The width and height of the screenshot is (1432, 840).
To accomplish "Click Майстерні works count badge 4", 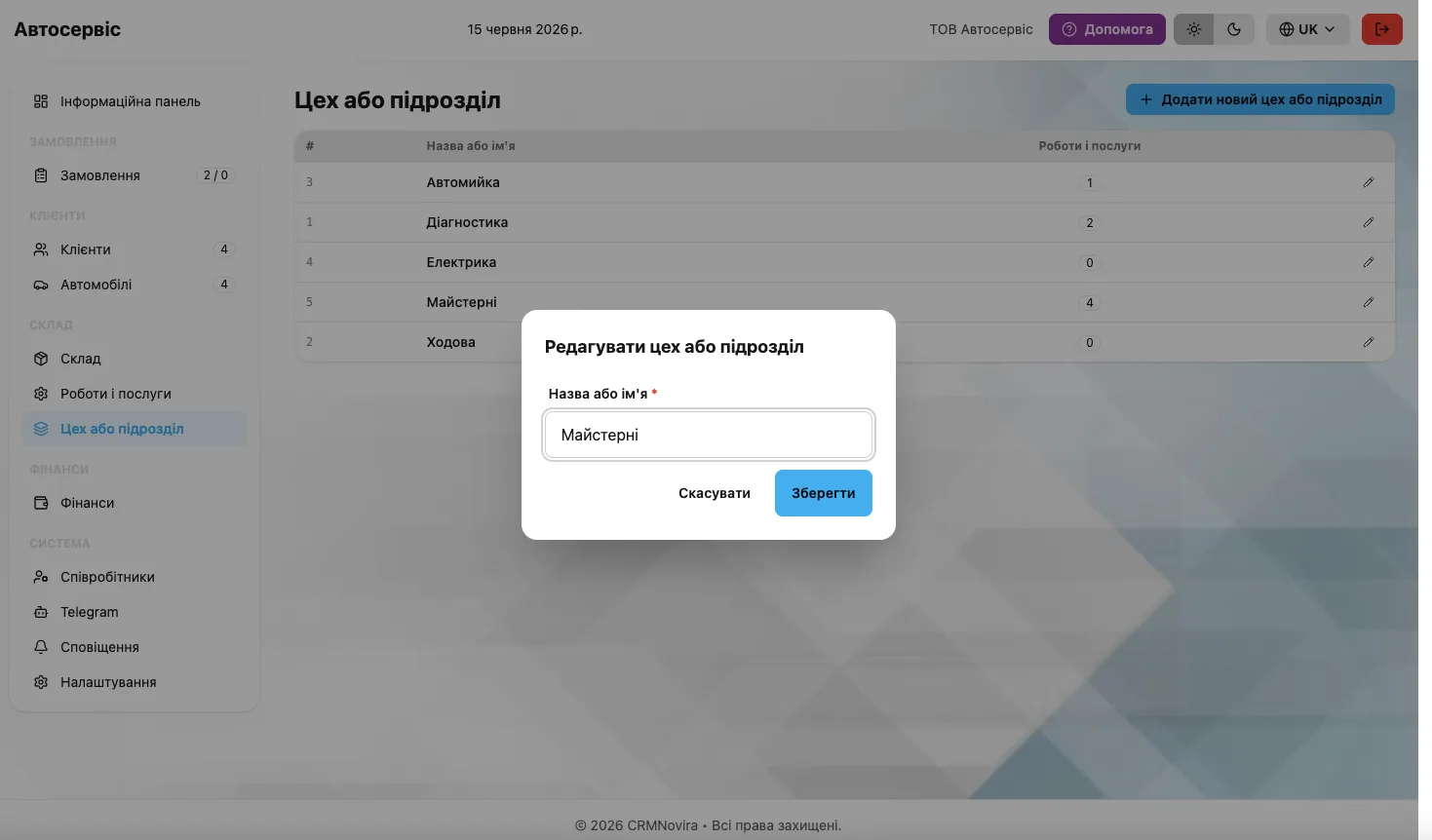I will 1090,303.
